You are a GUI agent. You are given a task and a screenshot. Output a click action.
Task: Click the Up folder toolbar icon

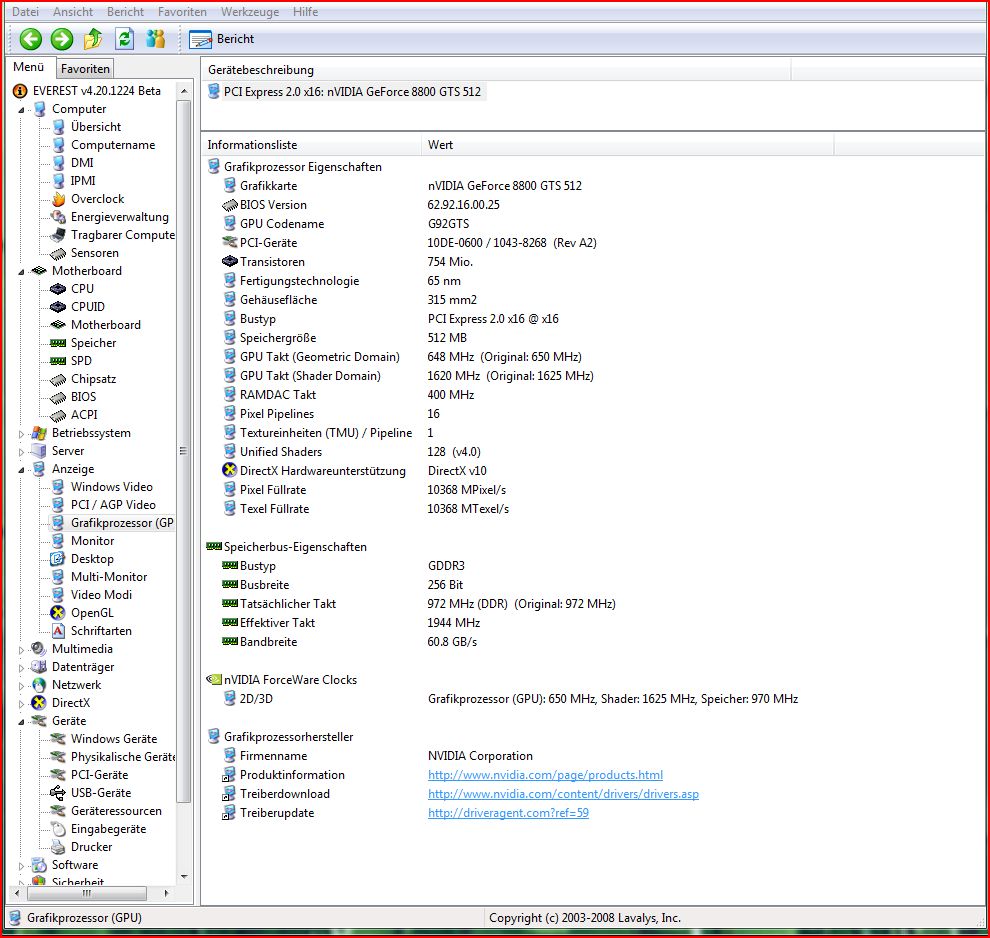pyautogui.click(x=93, y=39)
